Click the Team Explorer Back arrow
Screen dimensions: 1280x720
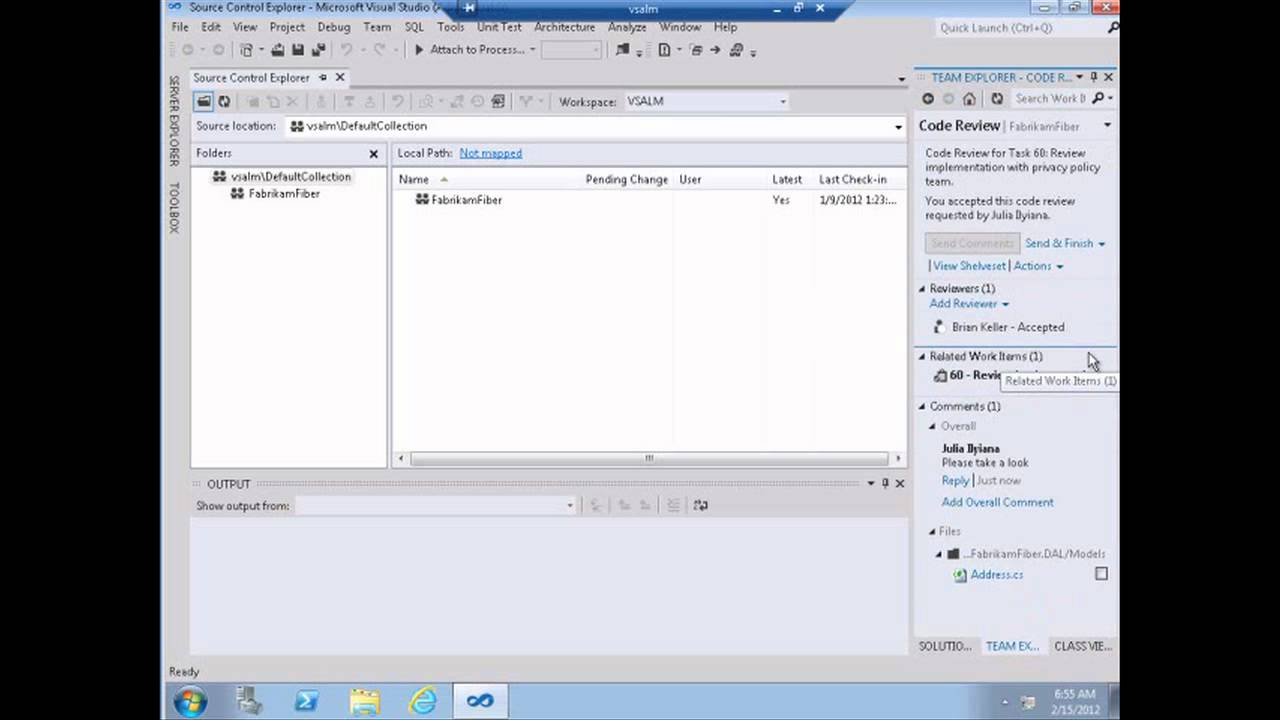coord(928,99)
